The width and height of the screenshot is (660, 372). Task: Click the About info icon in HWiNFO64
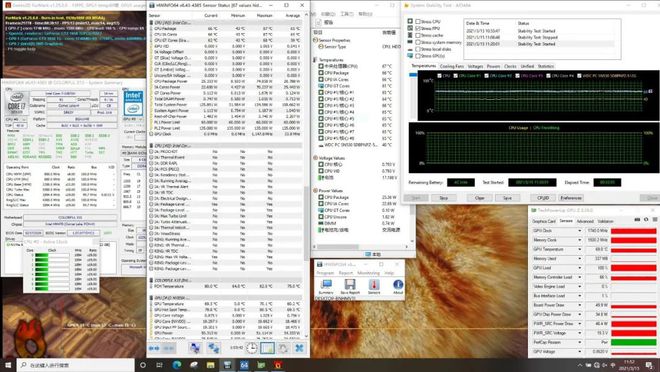coord(398,287)
